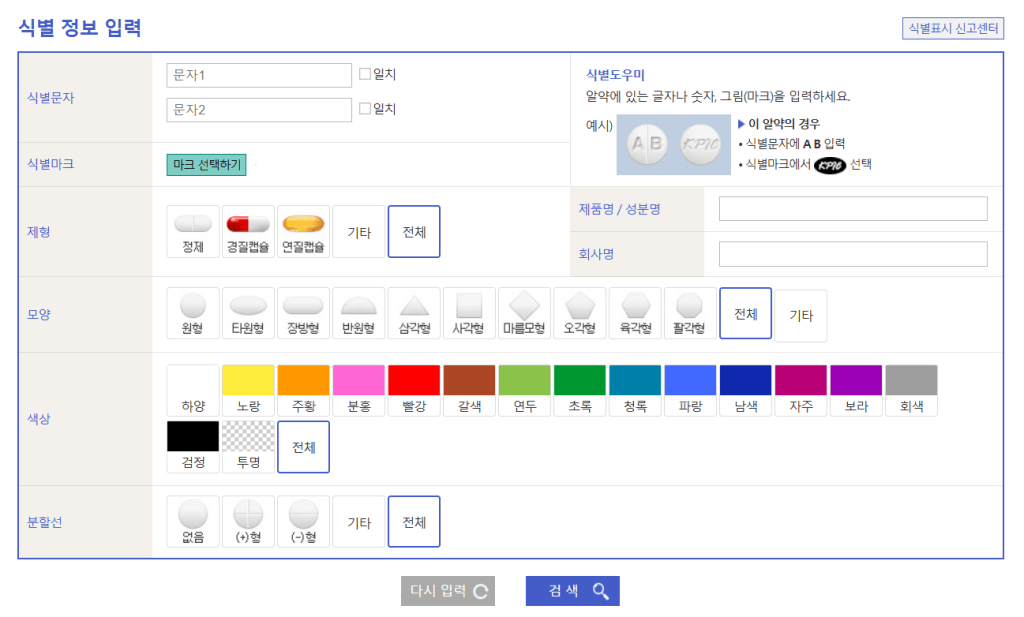Select the 원형 round shape icon

point(193,313)
